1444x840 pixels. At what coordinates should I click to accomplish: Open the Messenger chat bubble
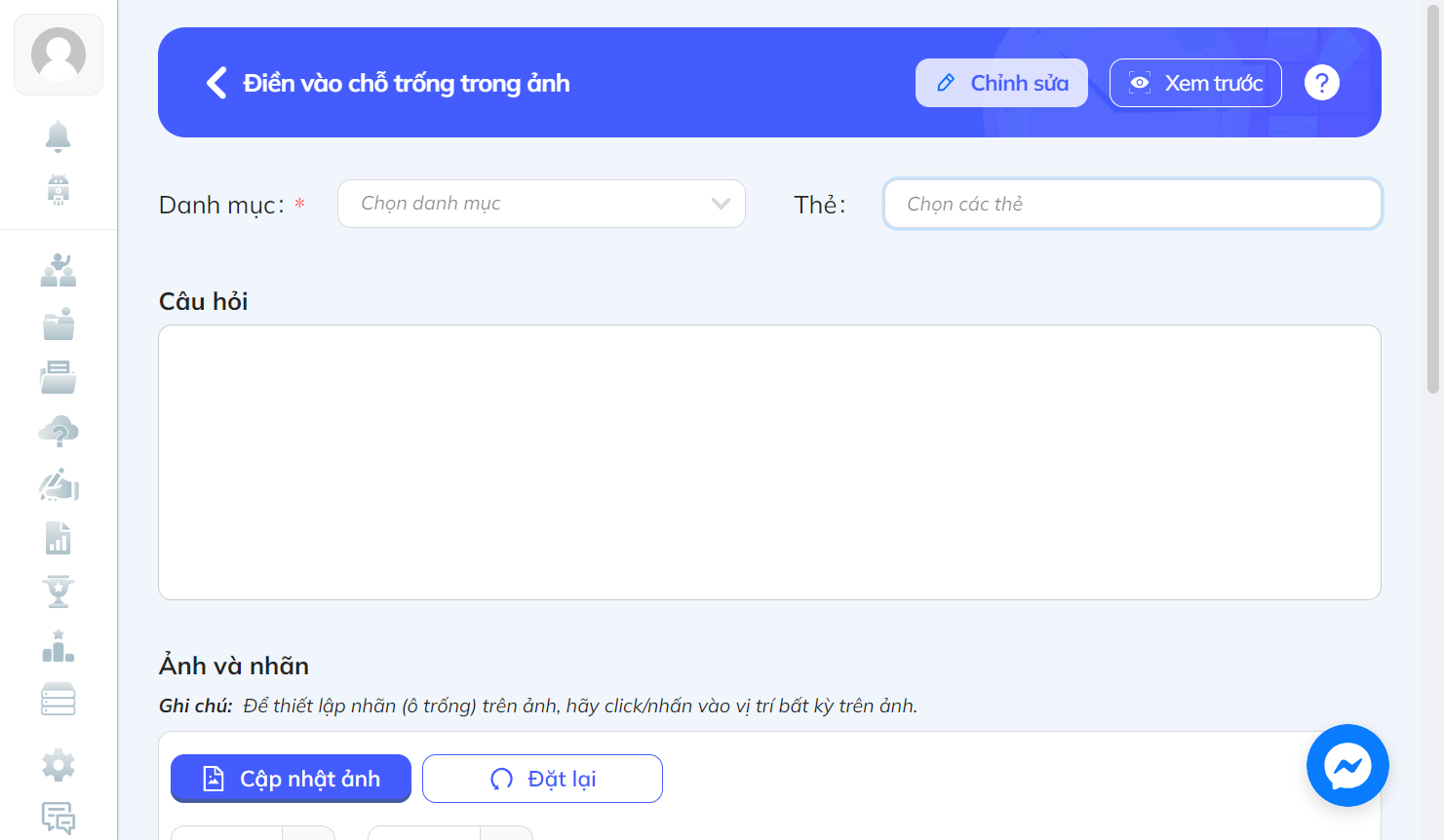click(1347, 765)
